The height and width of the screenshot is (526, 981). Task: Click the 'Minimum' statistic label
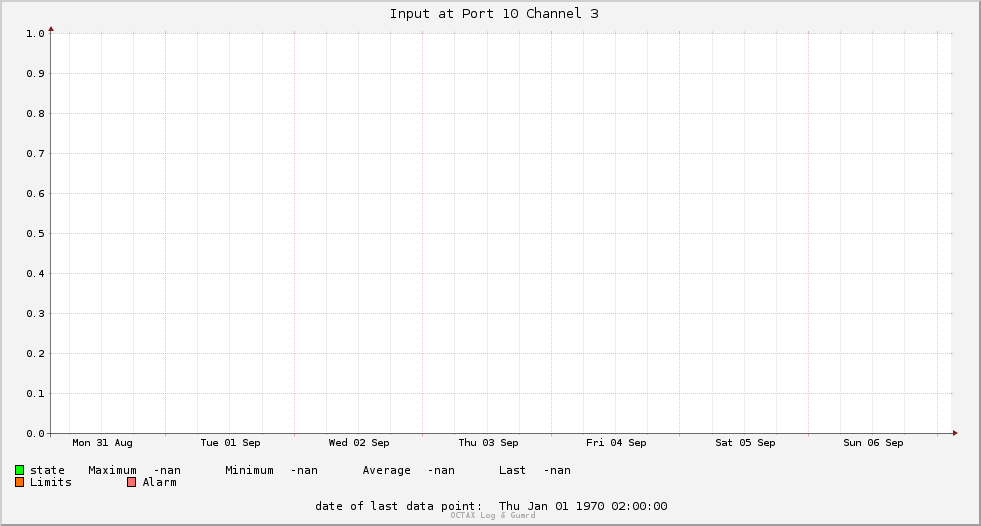click(250, 470)
